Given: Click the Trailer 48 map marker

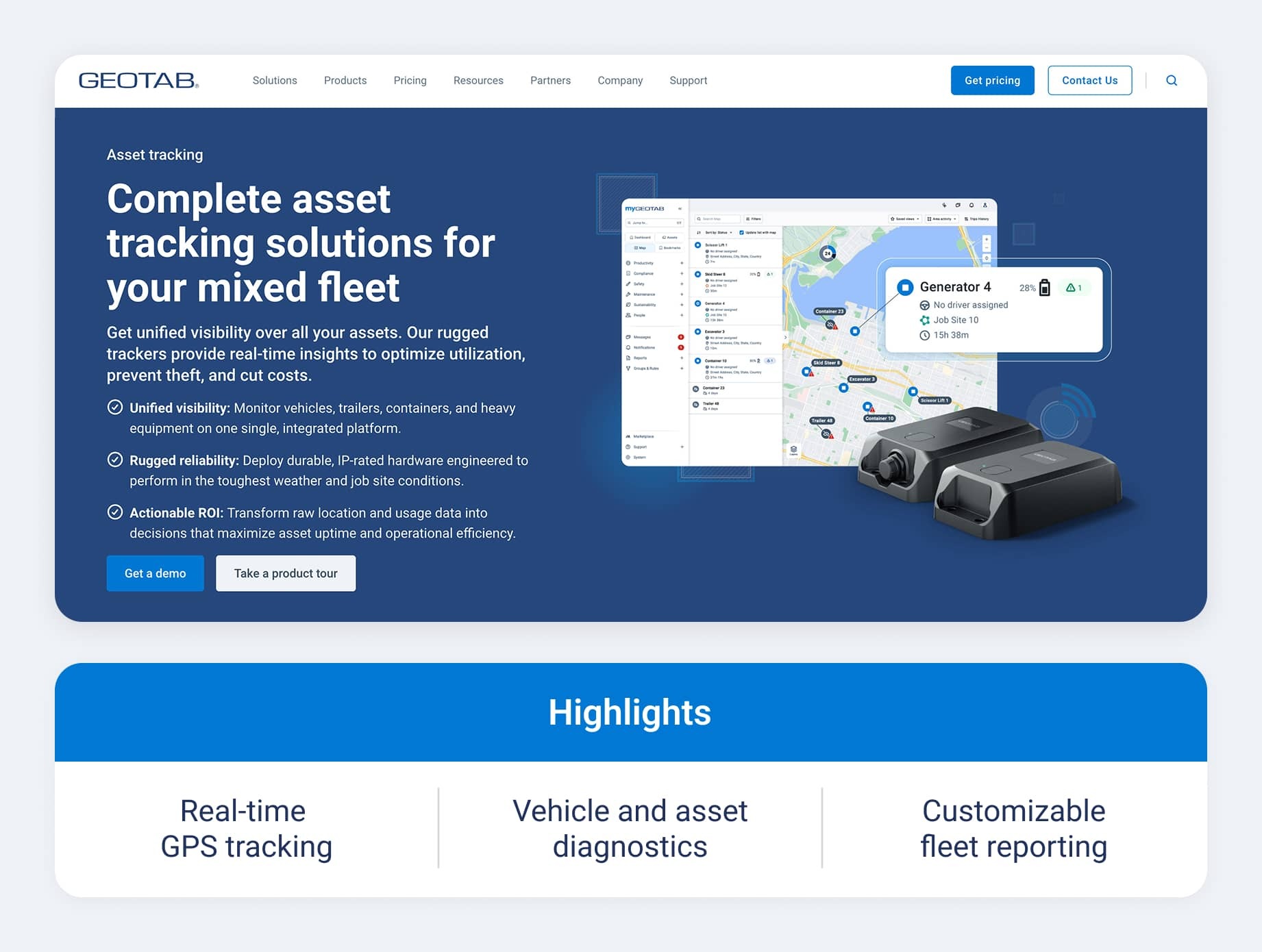Looking at the screenshot, I should pos(827,434).
